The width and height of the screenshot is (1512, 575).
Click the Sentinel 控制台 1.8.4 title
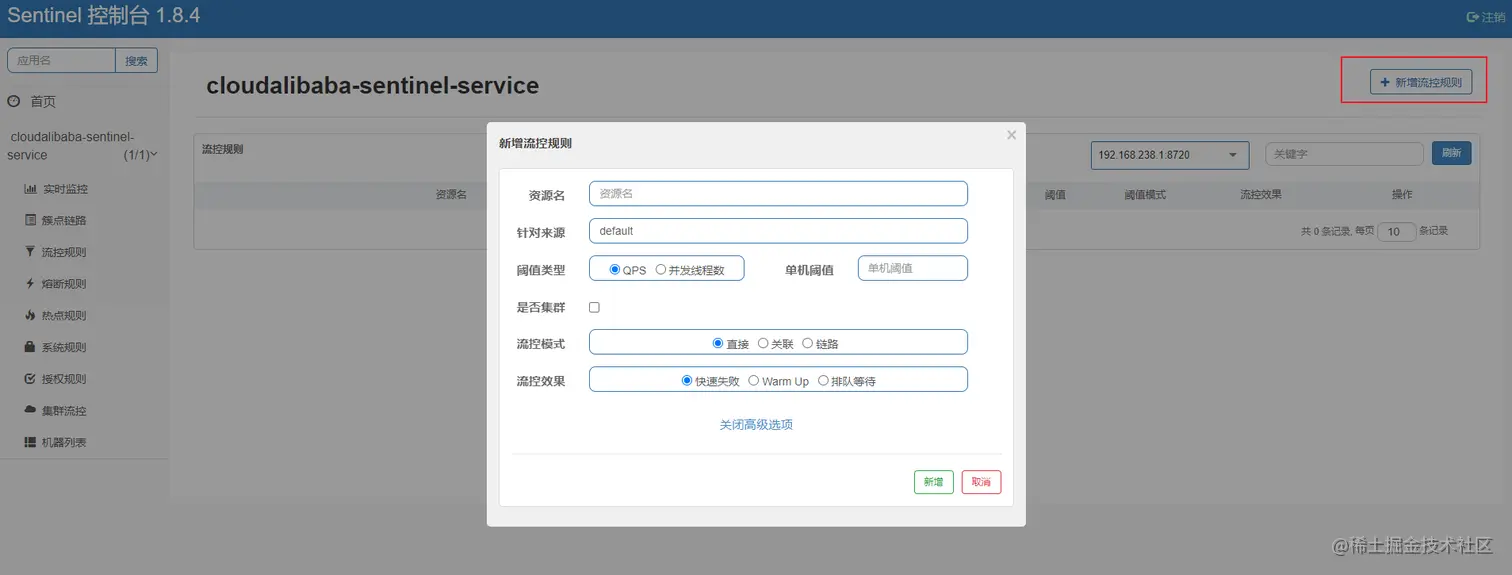(104, 17)
